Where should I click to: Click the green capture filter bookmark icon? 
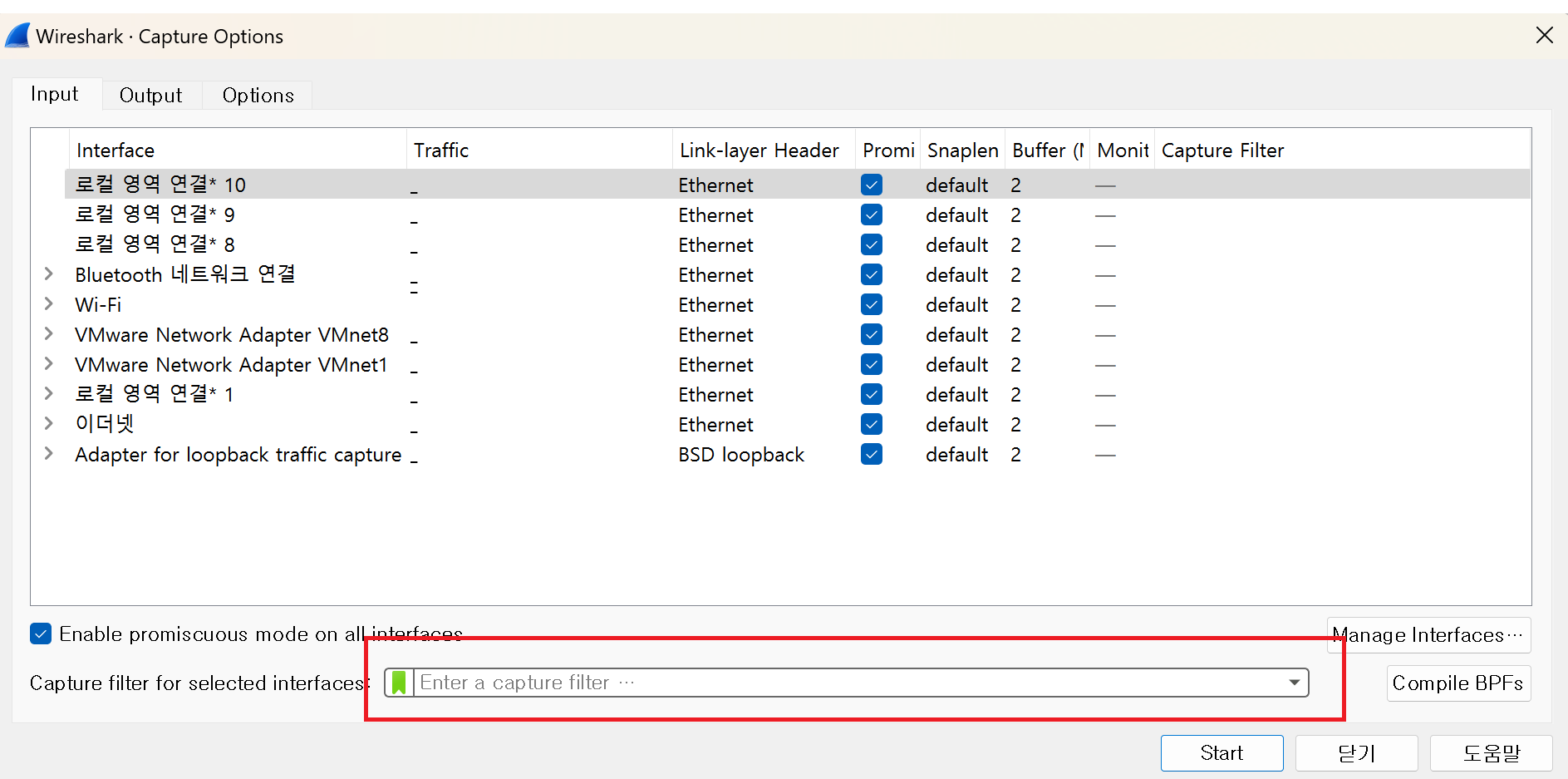coord(399,683)
